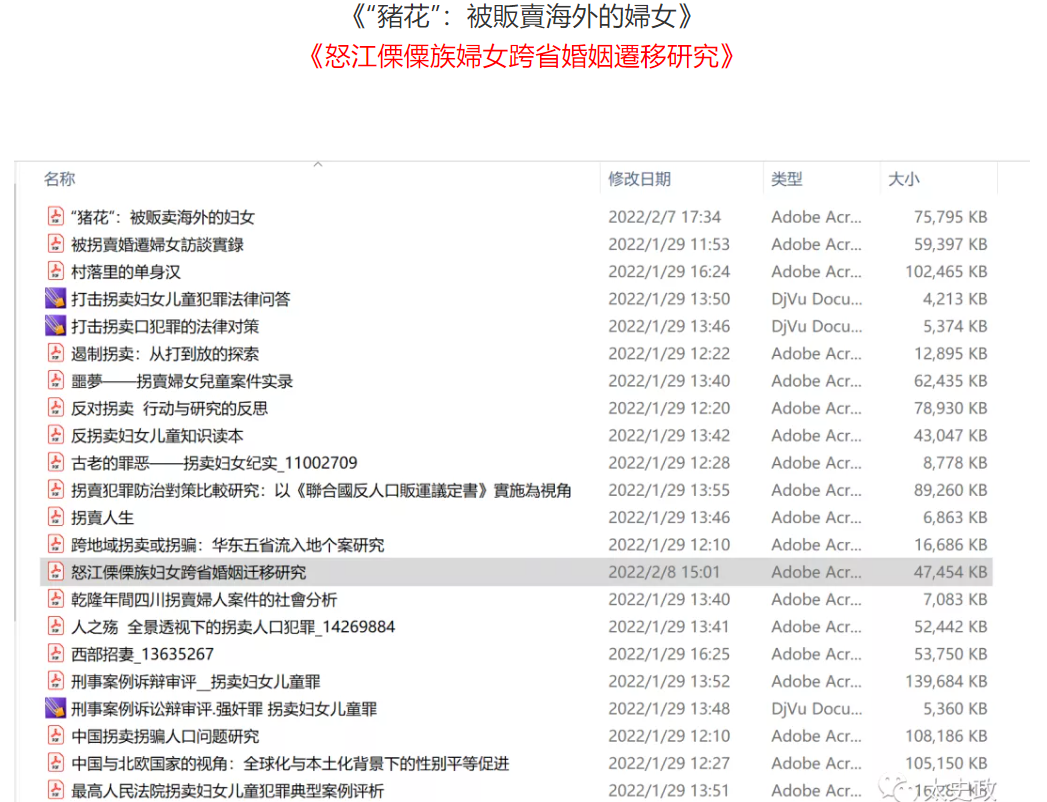Click the PDF icon beside 村落里的单身汉
The width and height of the screenshot is (1047, 802).
pyautogui.click(x=55, y=271)
